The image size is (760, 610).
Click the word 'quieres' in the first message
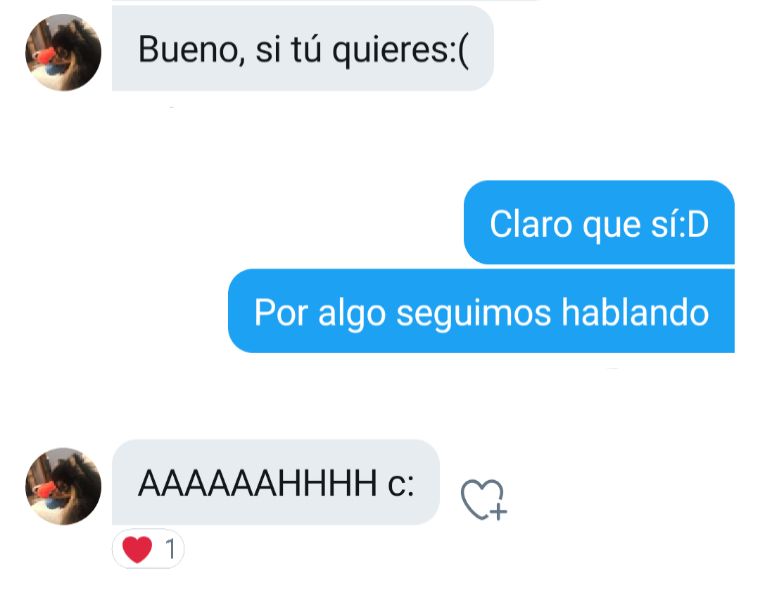coord(391,50)
